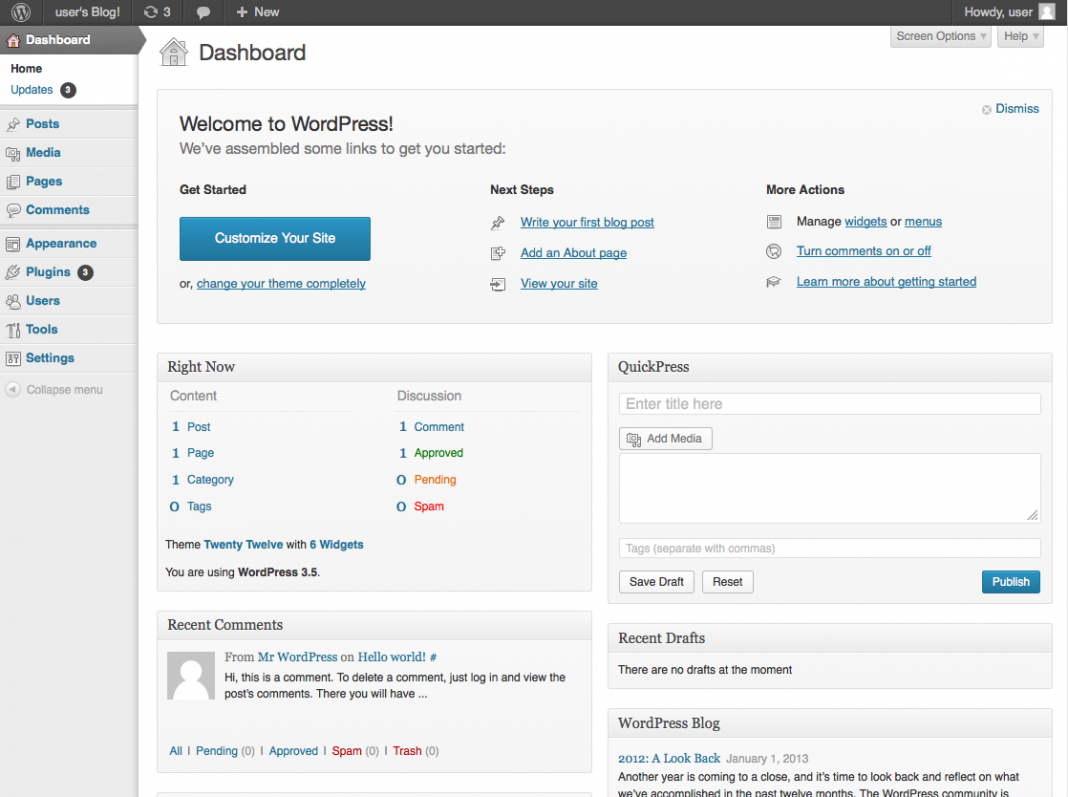This screenshot has height=797, width=1068.
Task: Go to Updates submenu under Dashboard
Action: coord(31,90)
